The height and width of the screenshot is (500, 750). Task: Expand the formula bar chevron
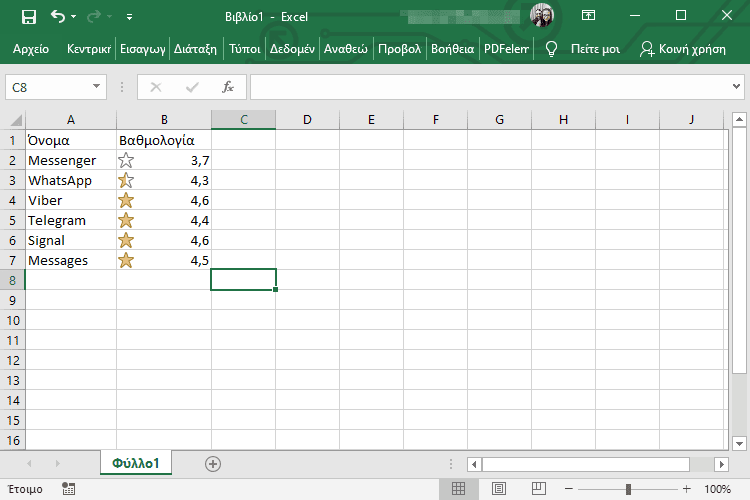(x=737, y=87)
